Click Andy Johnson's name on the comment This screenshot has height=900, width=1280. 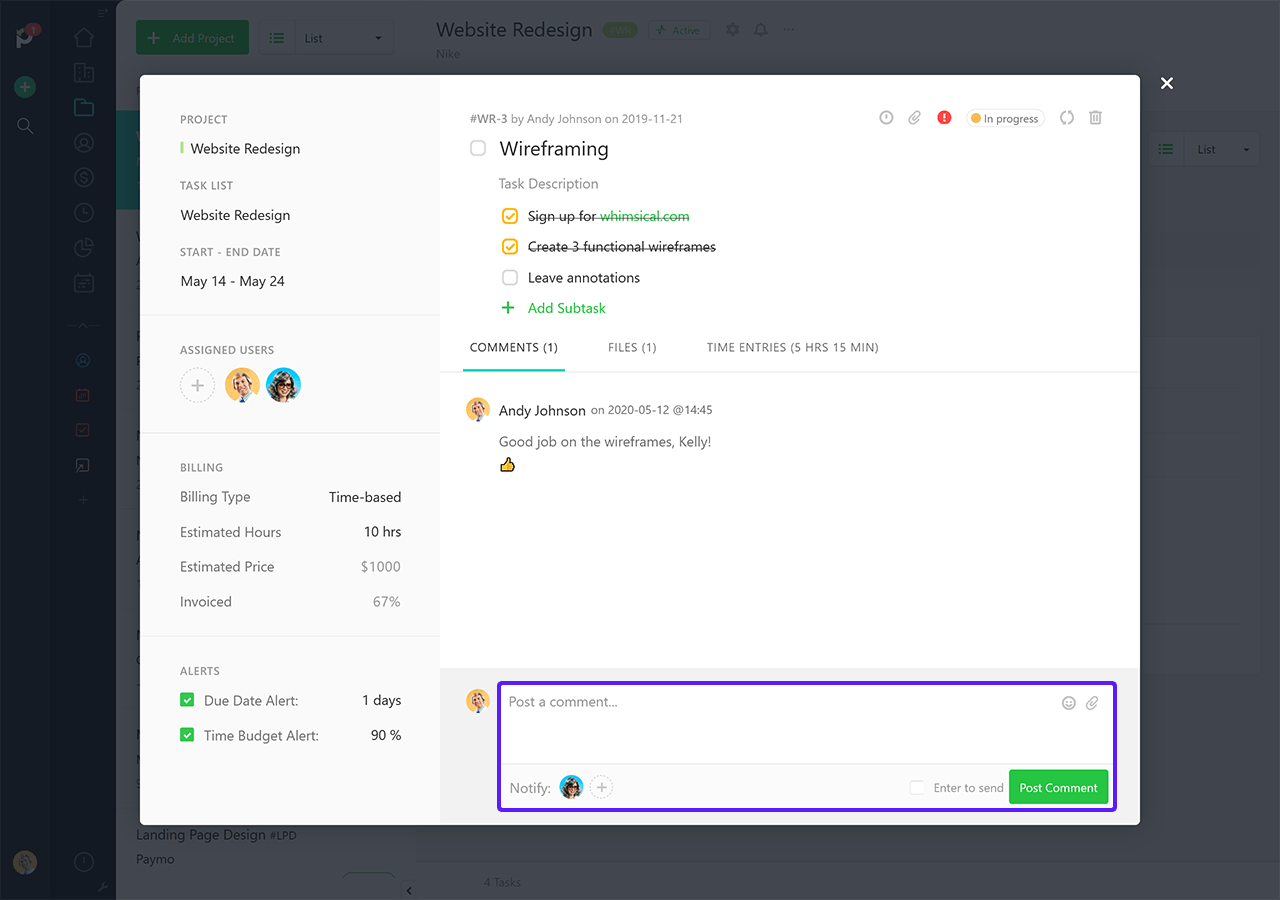point(542,410)
